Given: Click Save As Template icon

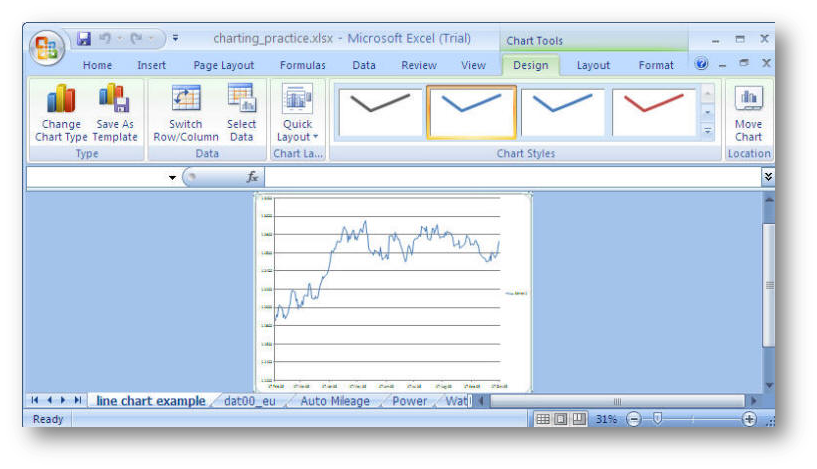Looking at the screenshot, I should pyautogui.click(x=115, y=113).
